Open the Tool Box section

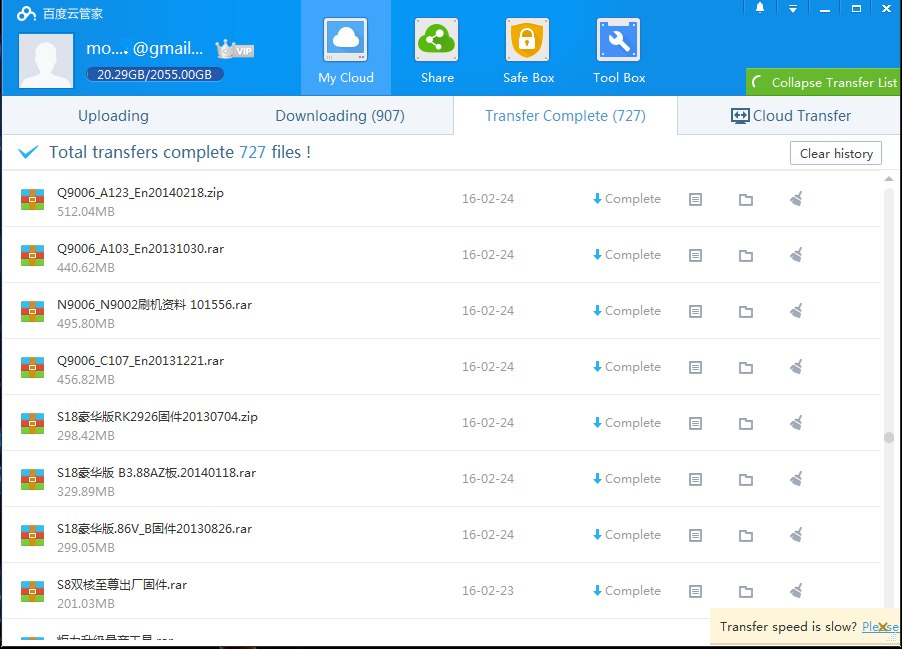619,51
